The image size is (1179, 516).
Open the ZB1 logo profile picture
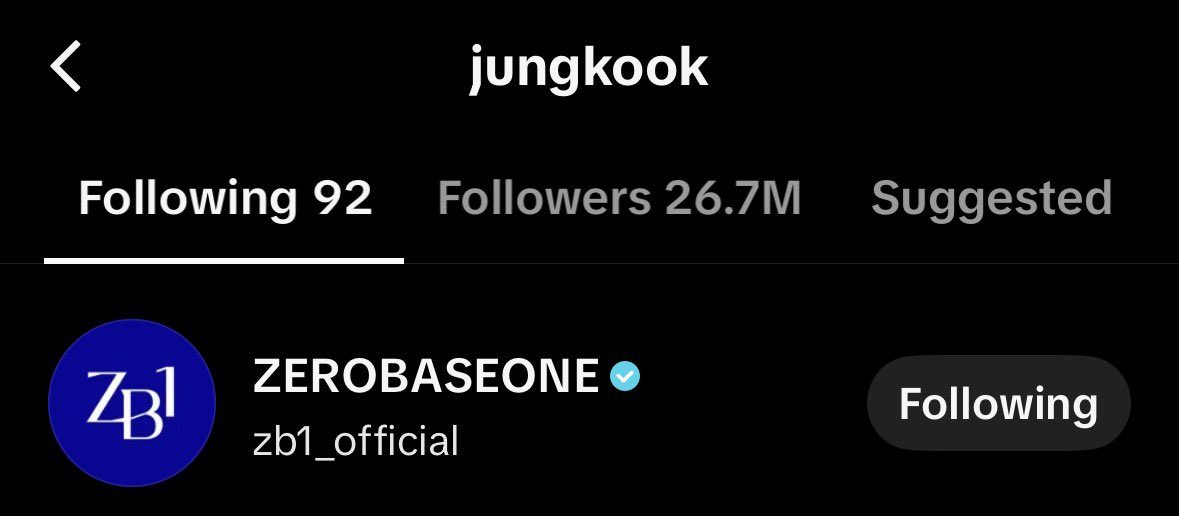(132, 403)
